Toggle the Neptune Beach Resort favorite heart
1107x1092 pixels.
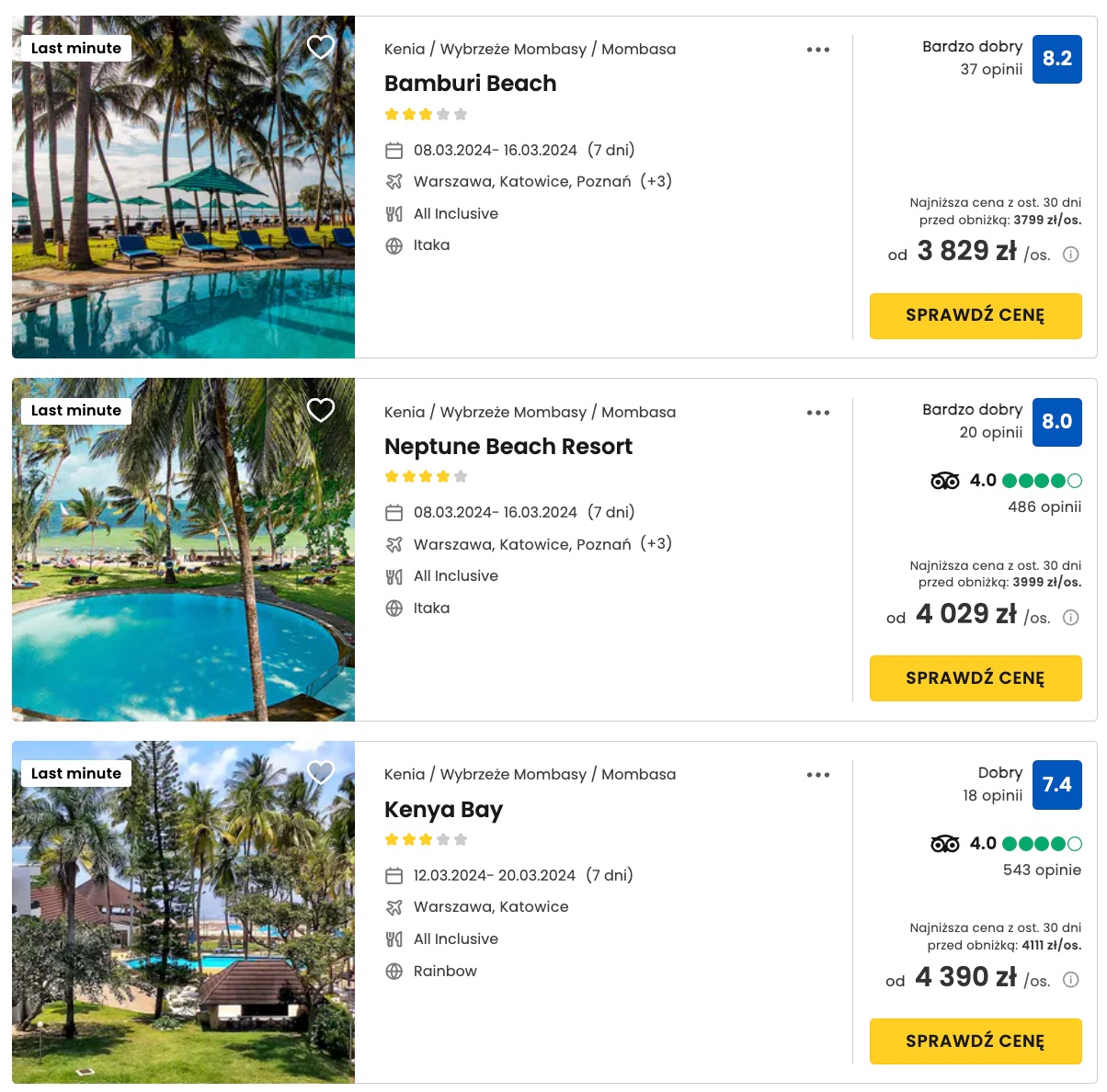320,410
